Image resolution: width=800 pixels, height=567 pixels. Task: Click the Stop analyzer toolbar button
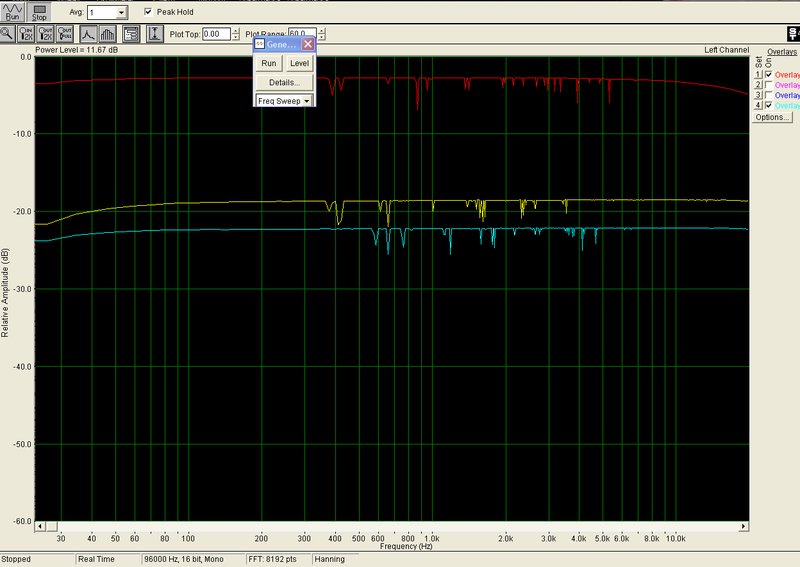pos(39,11)
